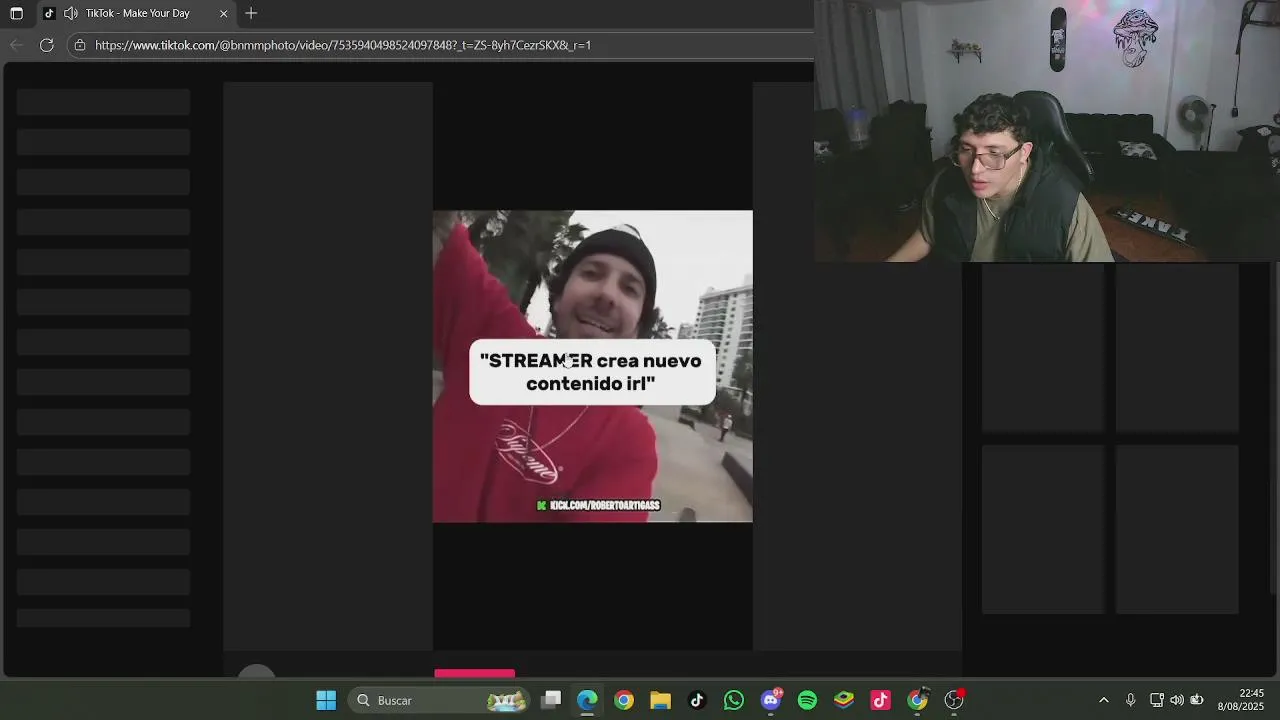This screenshot has height=720, width=1280.
Task: Open the clock showing 22:45 8/08/2025
Action: point(1243,700)
